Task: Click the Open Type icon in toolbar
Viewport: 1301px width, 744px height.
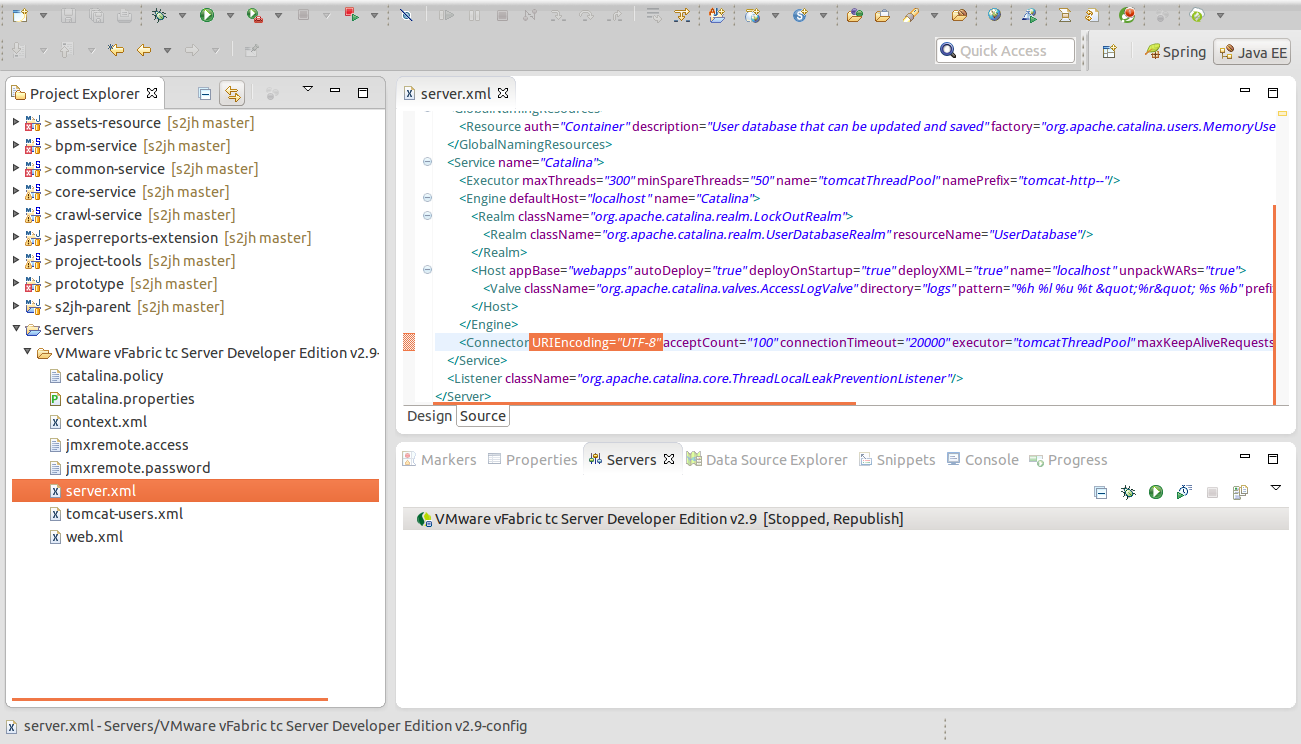Action: 854,15
